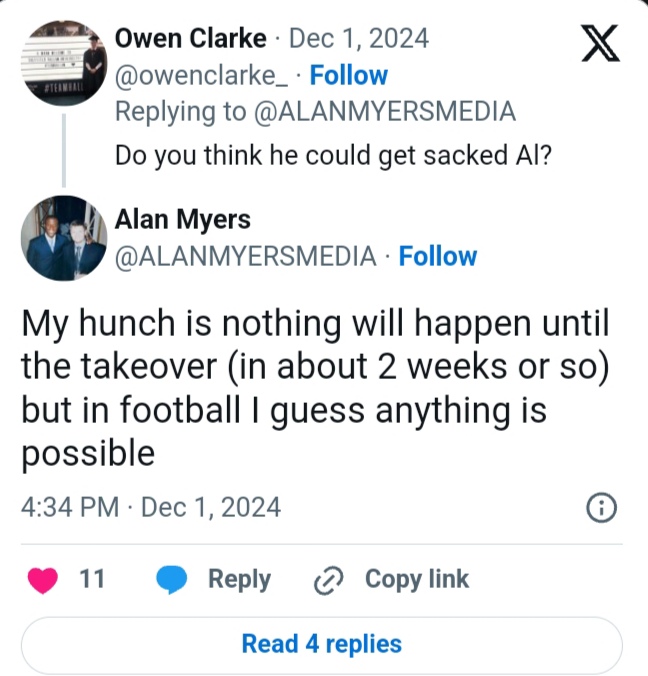Open Alan Myers' profile picture
Image resolution: width=648 pixels, height=676 pixels.
pyautogui.click(x=64, y=238)
